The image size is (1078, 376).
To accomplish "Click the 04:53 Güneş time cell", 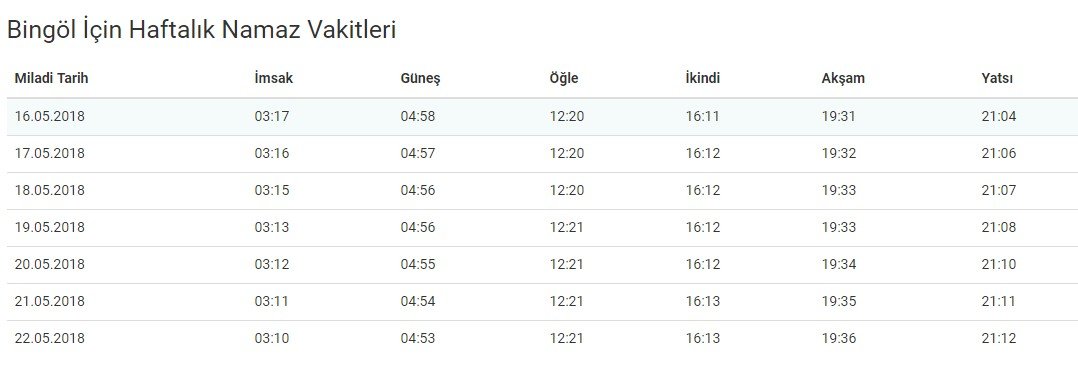I will 418,339.
